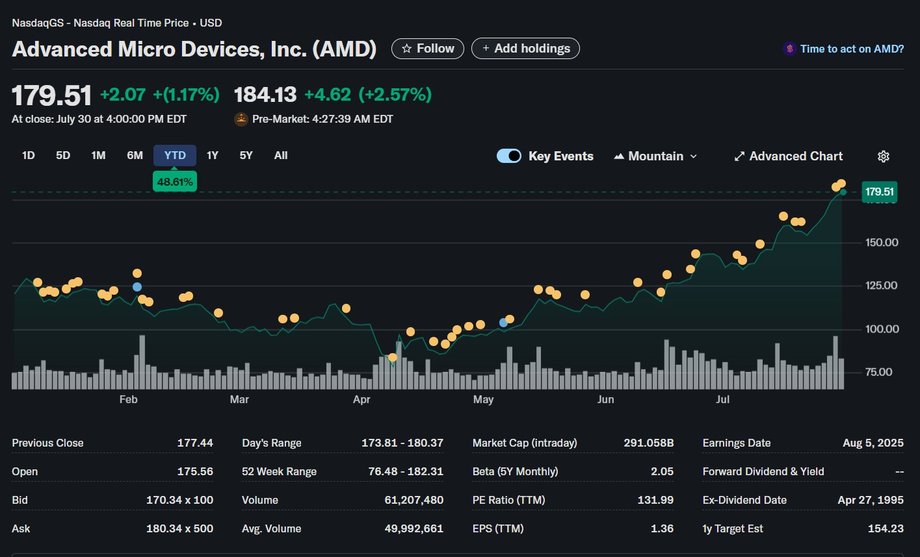
Task: Click the Open value 175.56
Action: coord(195,472)
